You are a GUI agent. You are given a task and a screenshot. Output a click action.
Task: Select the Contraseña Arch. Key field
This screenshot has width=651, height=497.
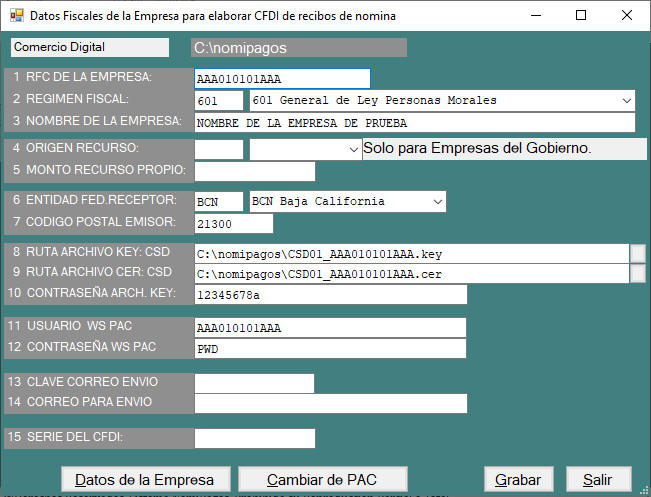[330, 295]
